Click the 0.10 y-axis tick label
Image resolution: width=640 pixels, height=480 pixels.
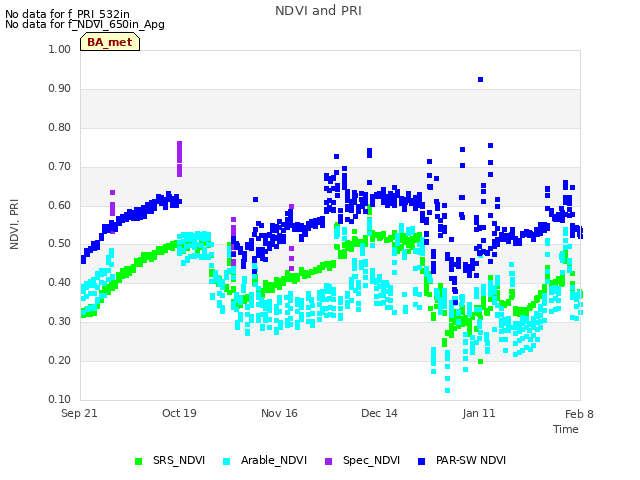60,399
